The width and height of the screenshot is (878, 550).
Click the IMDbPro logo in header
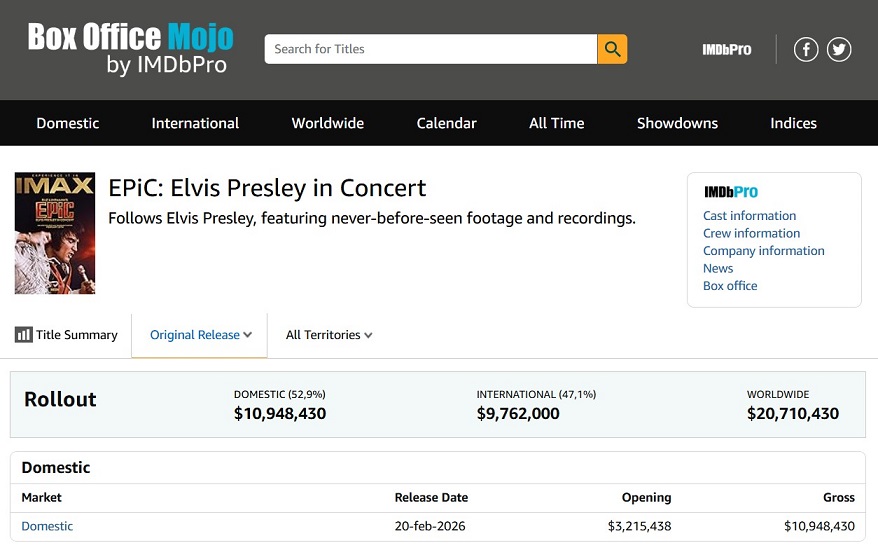click(727, 49)
